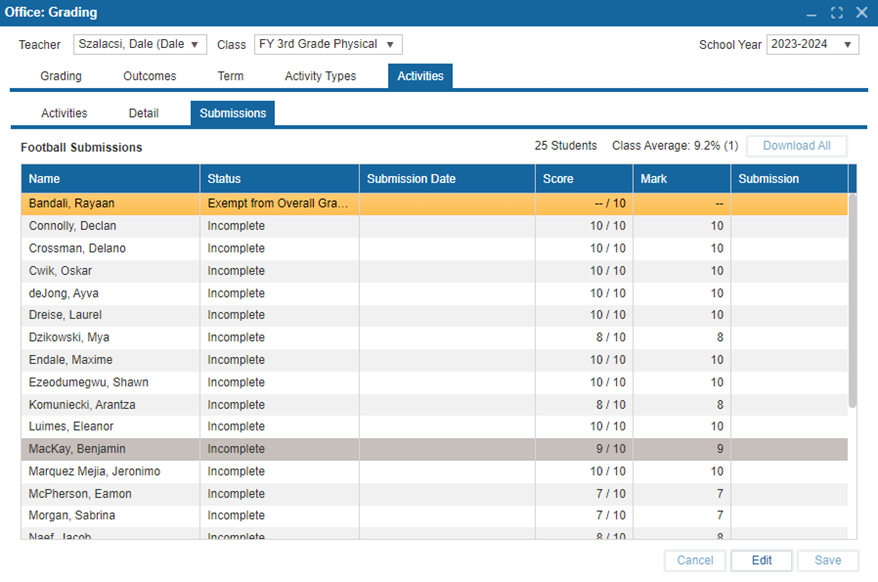Go to the Term tab
Image resolution: width=878 pixels, height=582 pixels.
click(x=230, y=76)
